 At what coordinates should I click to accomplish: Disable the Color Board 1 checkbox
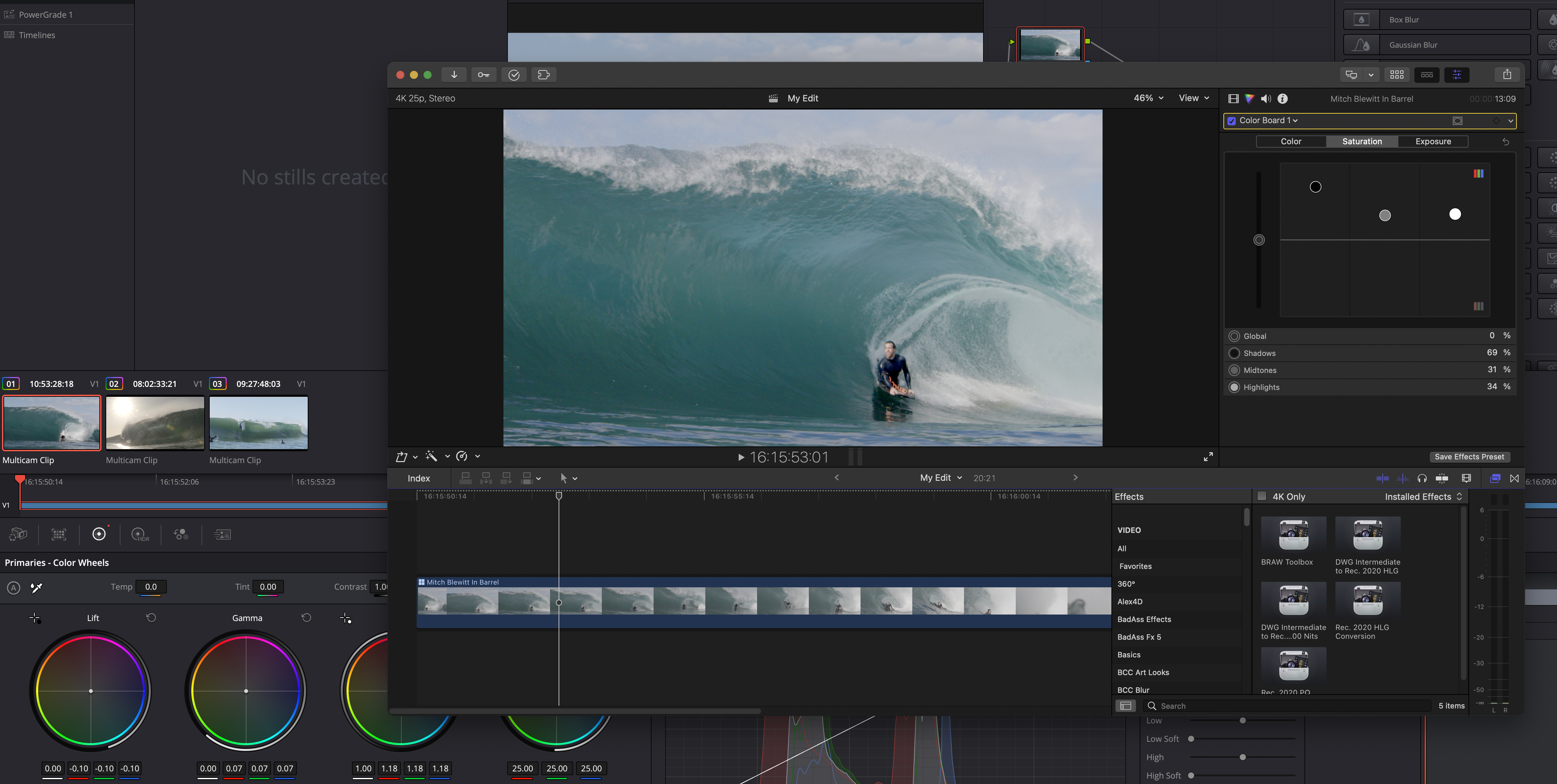point(1232,121)
